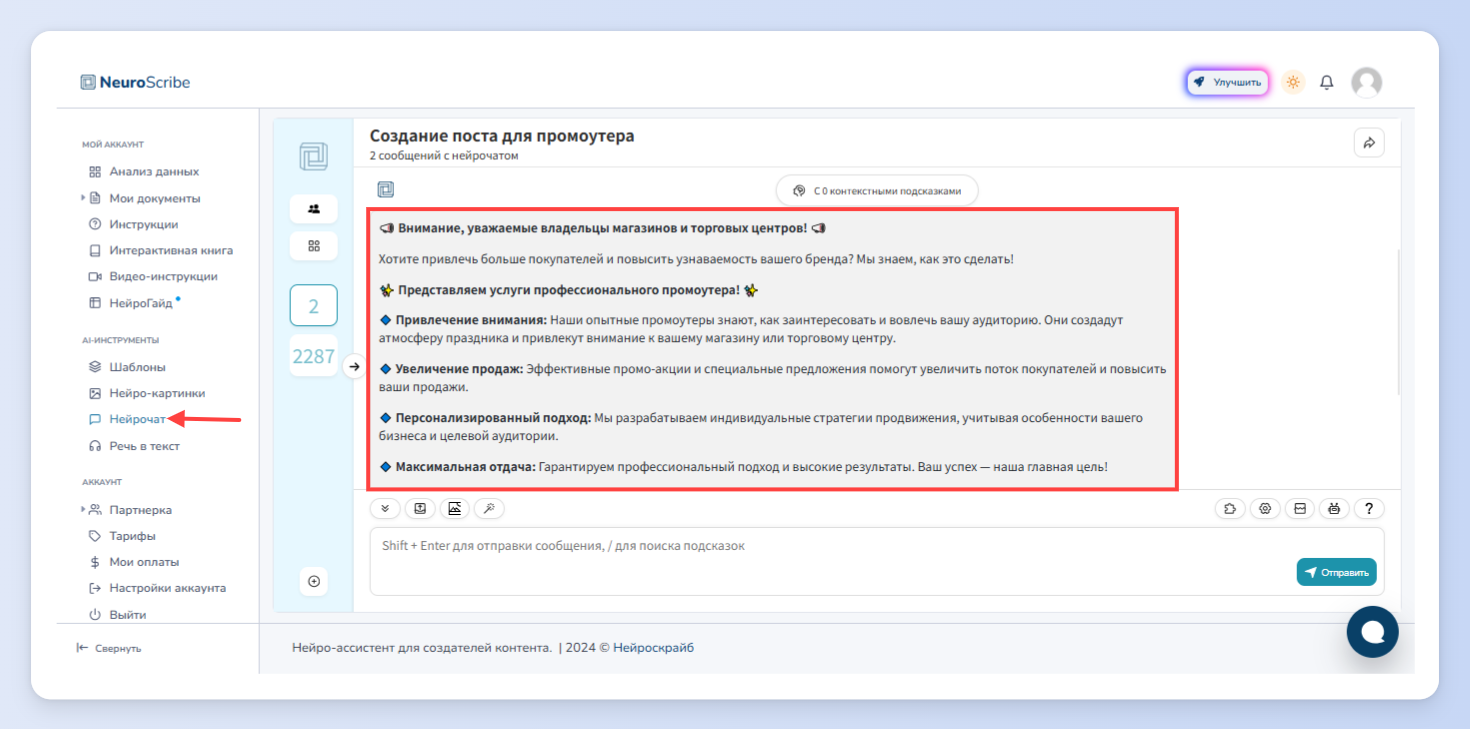
Task: Click the arrow to expand the chat list
Action: (x=354, y=367)
